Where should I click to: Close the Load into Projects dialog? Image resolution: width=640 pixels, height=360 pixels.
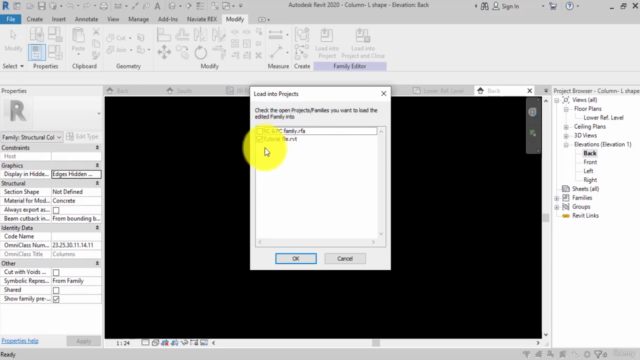(383, 93)
